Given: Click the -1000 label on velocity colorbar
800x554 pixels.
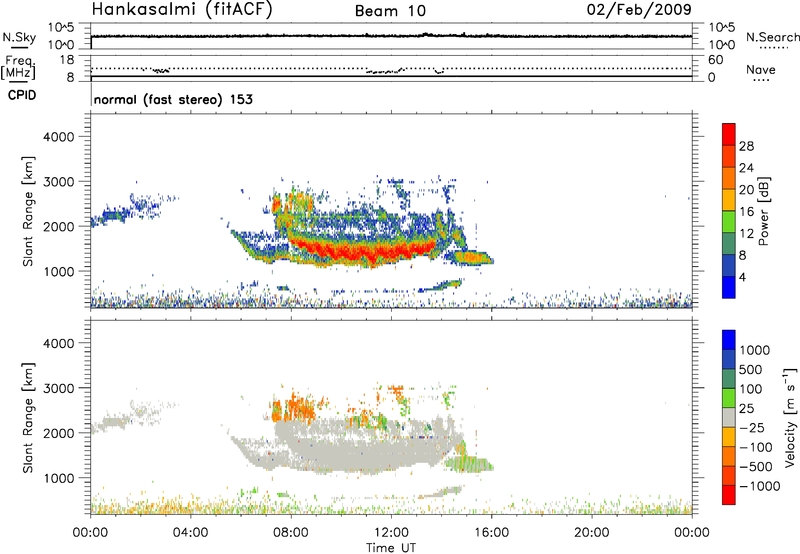Looking at the screenshot, I should point(760,486).
